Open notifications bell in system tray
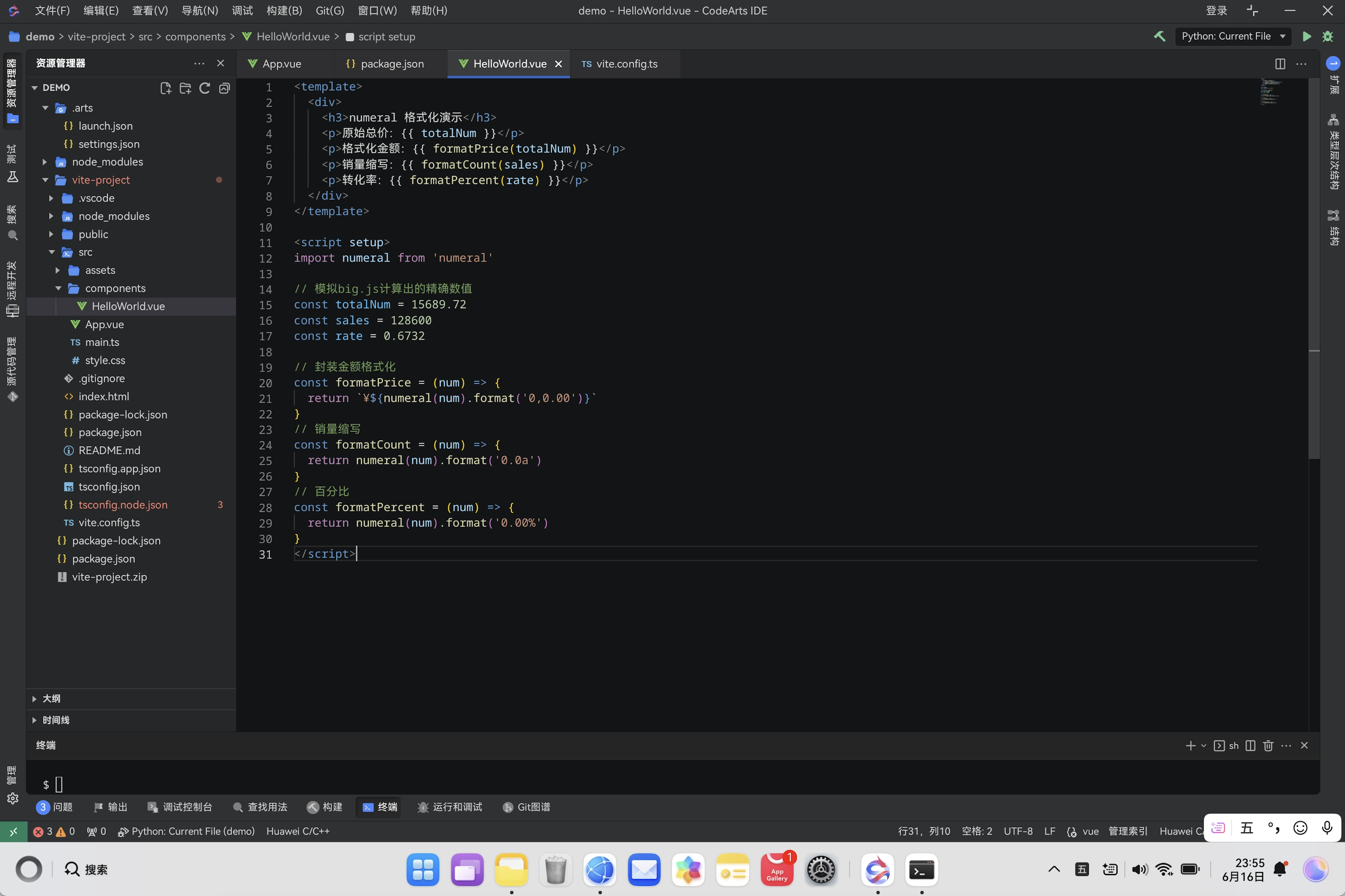The height and width of the screenshot is (896, 1345). pyautogui.click(x=1280, y=870)
